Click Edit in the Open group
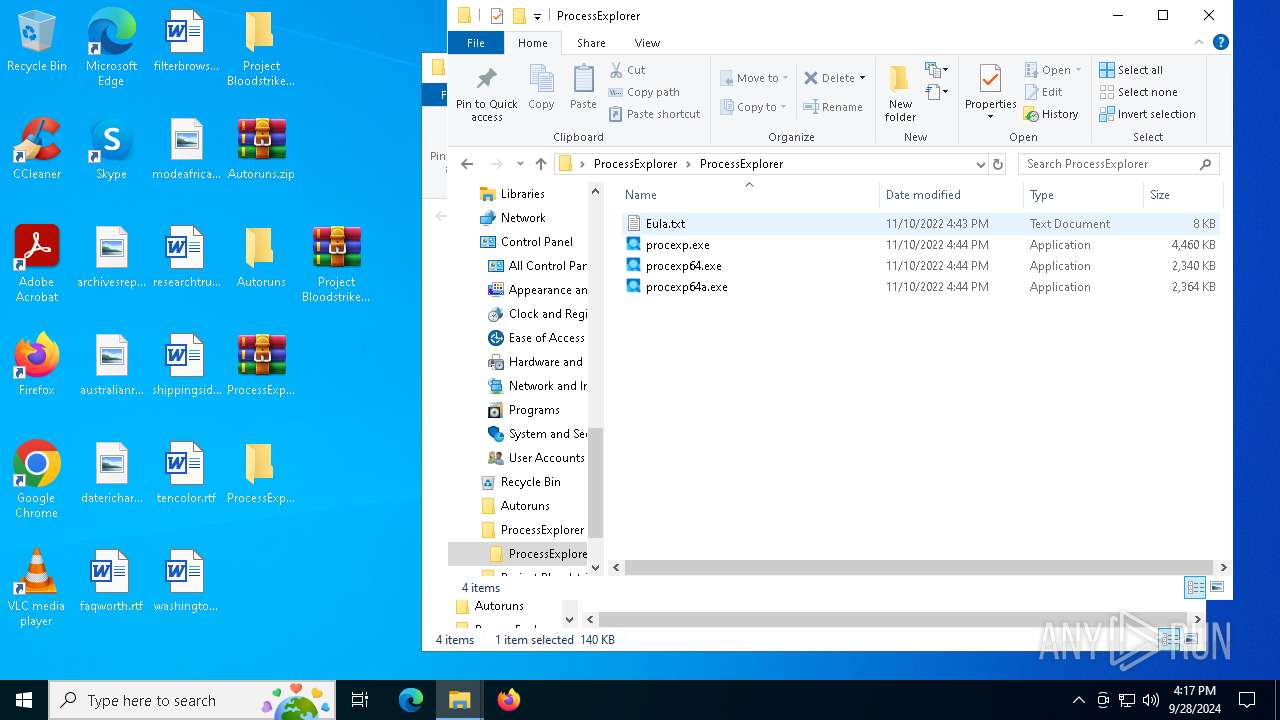 1043,92
